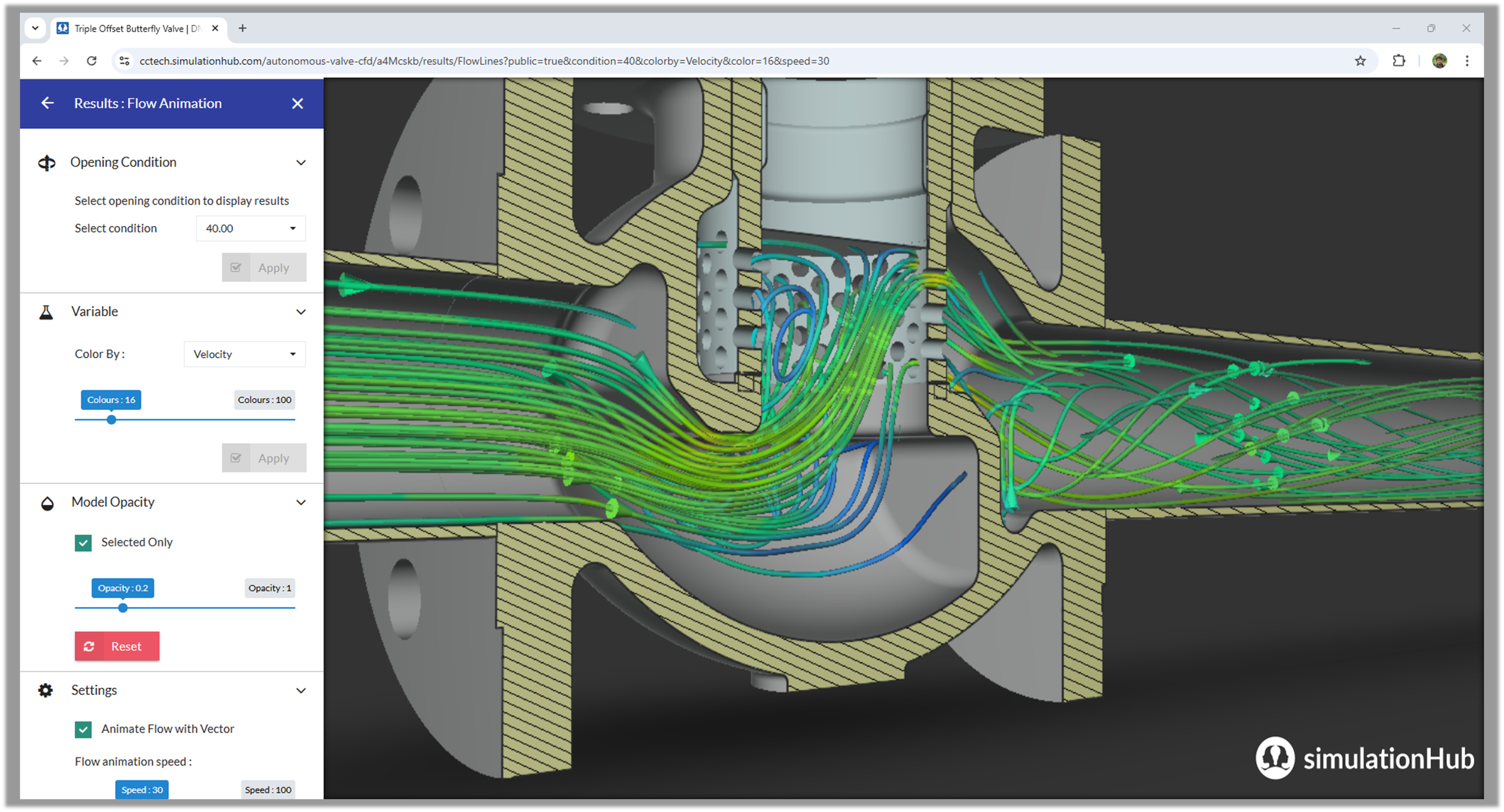Click the back arrow in Results header
This screenshot has height=812, width=1504.
[48, 103]
